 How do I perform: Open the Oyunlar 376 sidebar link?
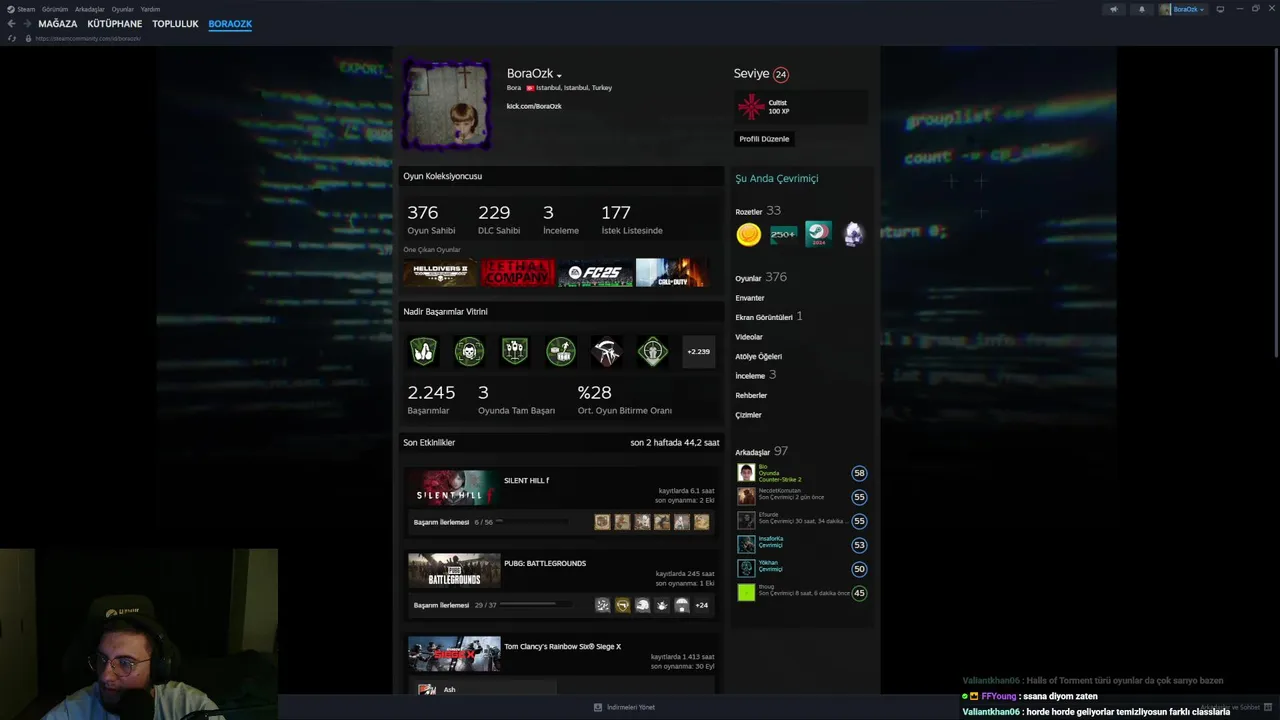click(761, 277)
